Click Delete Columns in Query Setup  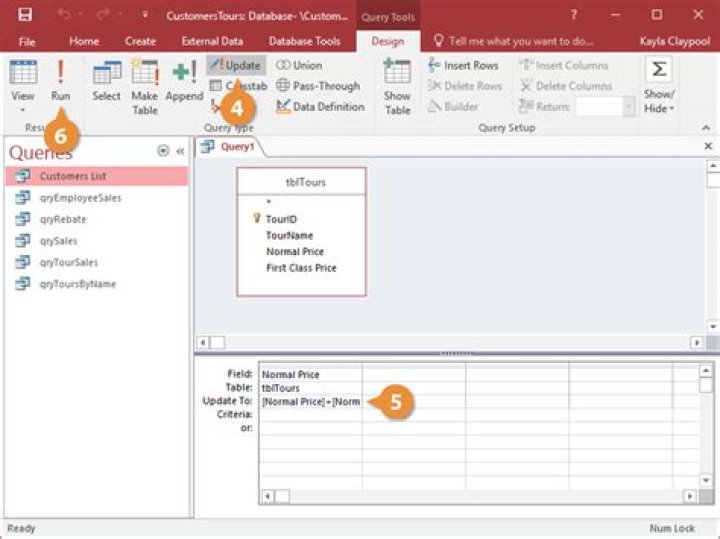click(x=566, y=86)
